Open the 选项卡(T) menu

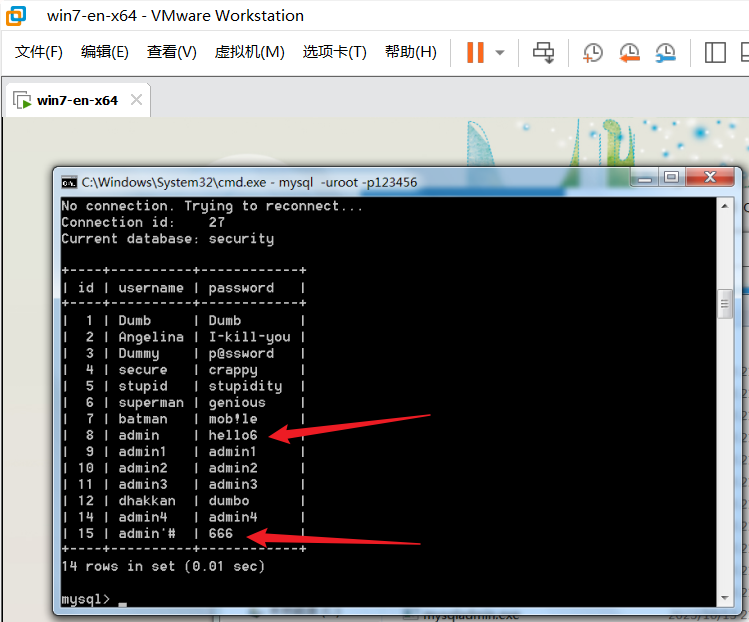pyautogui.click(x=334, y=52)
